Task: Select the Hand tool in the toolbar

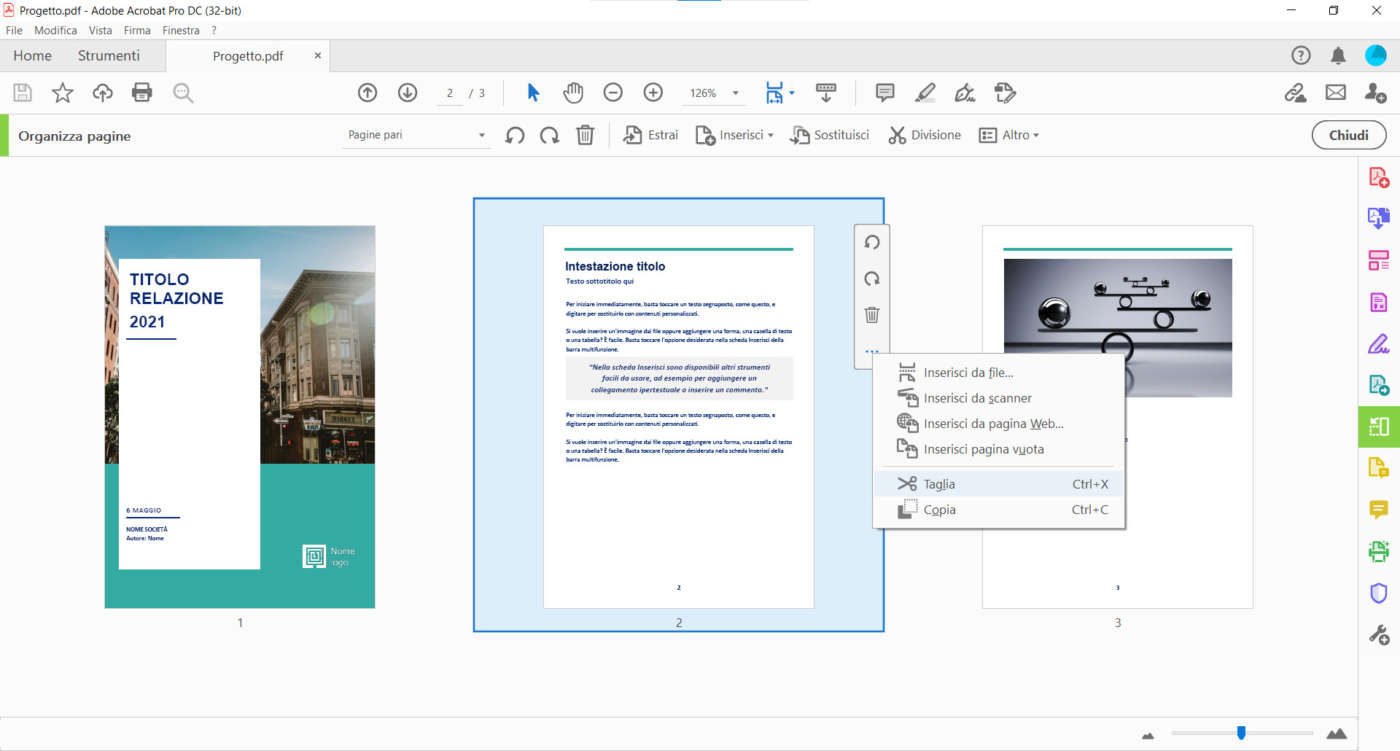Action: 572,92
